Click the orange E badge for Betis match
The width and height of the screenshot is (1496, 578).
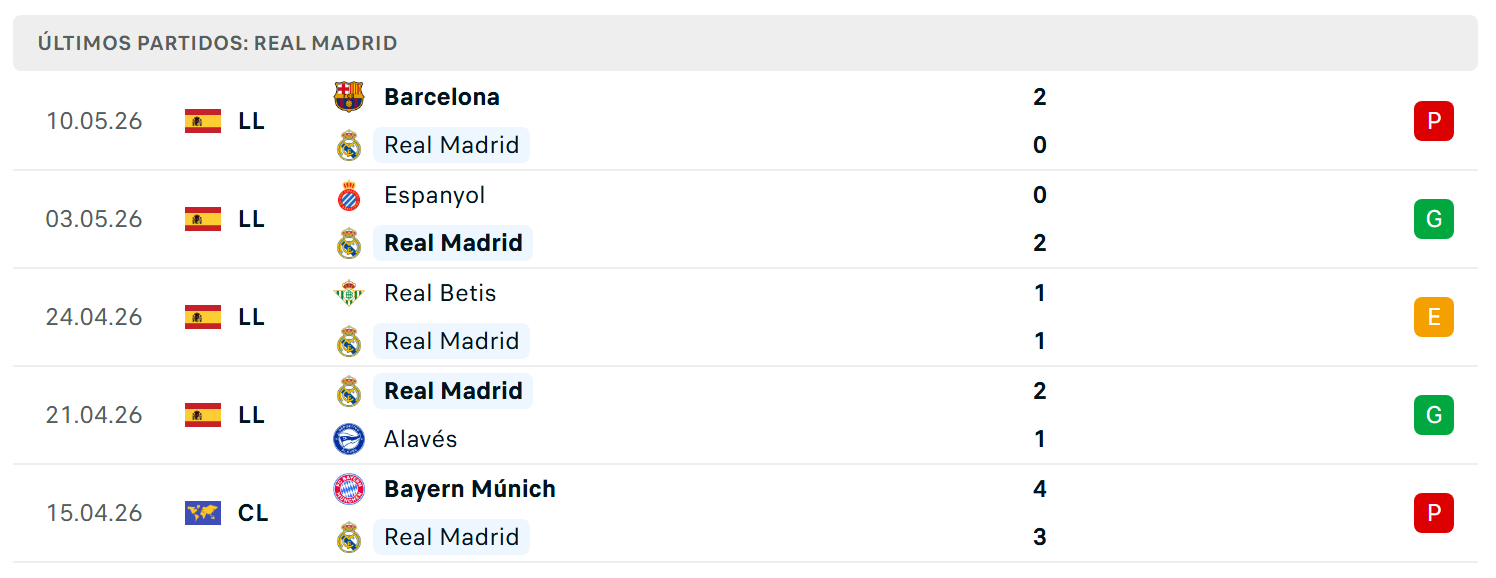click(1433, 317)
